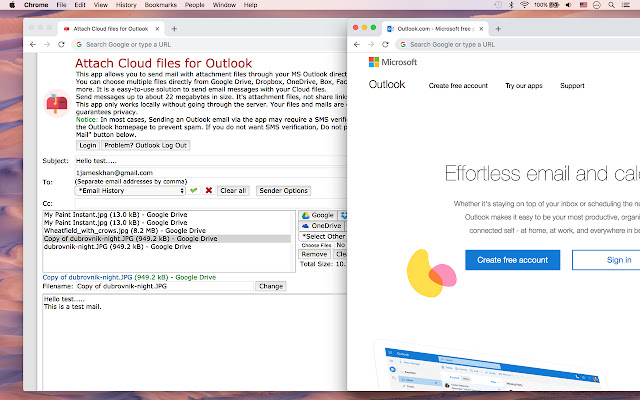Open the Notification Center icon
The height and width of the screenshot is (400, 640).
pos(626,5)
